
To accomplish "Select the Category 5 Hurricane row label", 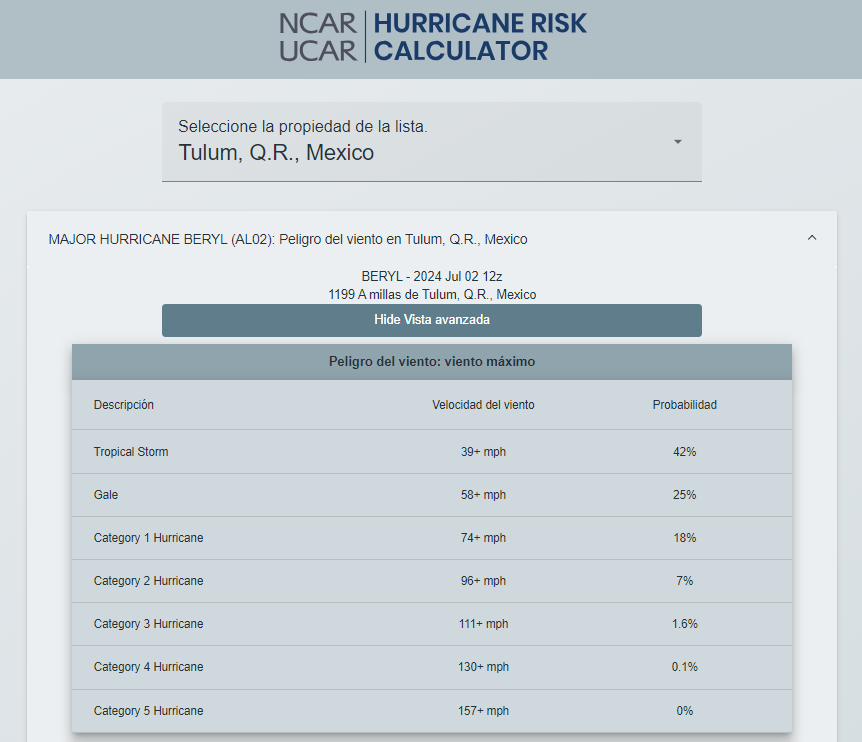I will coord(148,711).
